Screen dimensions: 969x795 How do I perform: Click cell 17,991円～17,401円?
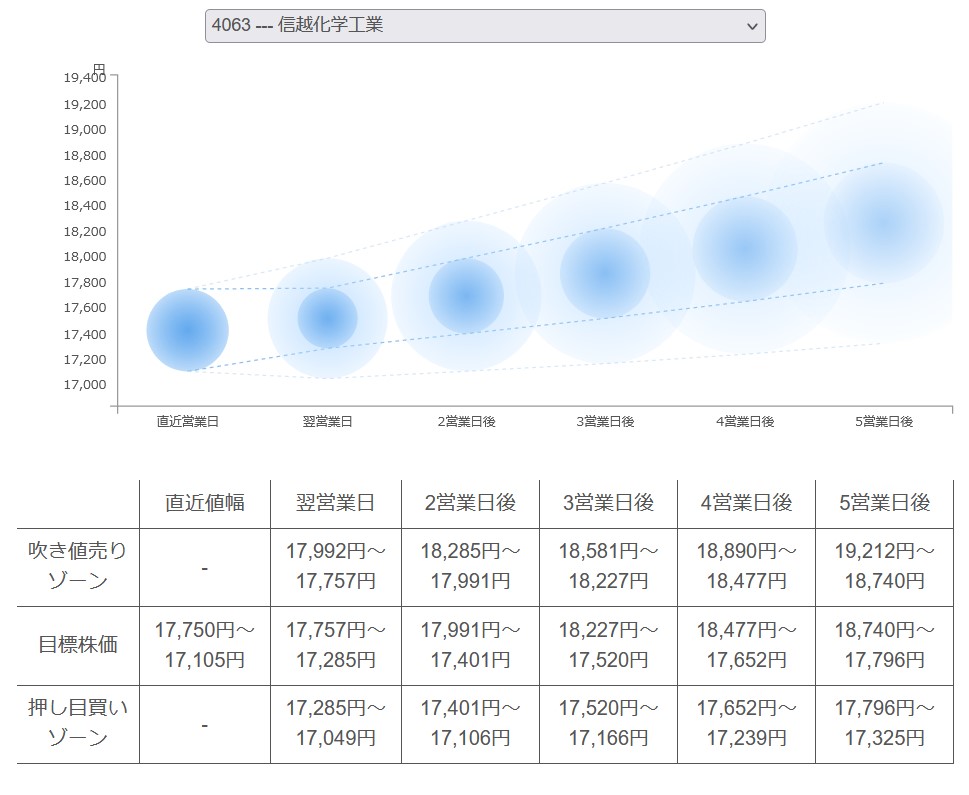coord(470,645)
